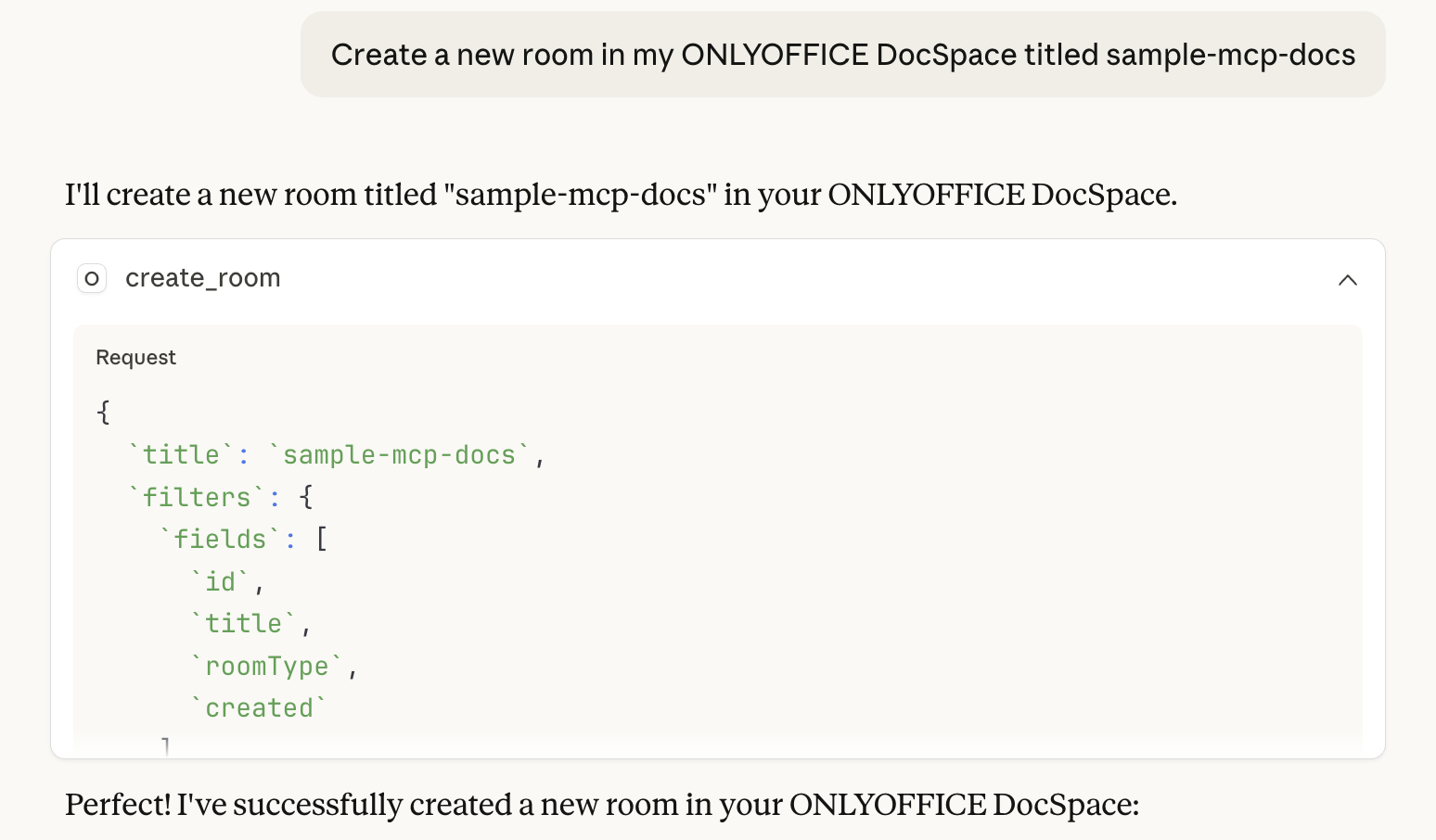The image size is (1436, 840).
Task: Click the `title` entry inside the fields array
Action: [245, 623]
